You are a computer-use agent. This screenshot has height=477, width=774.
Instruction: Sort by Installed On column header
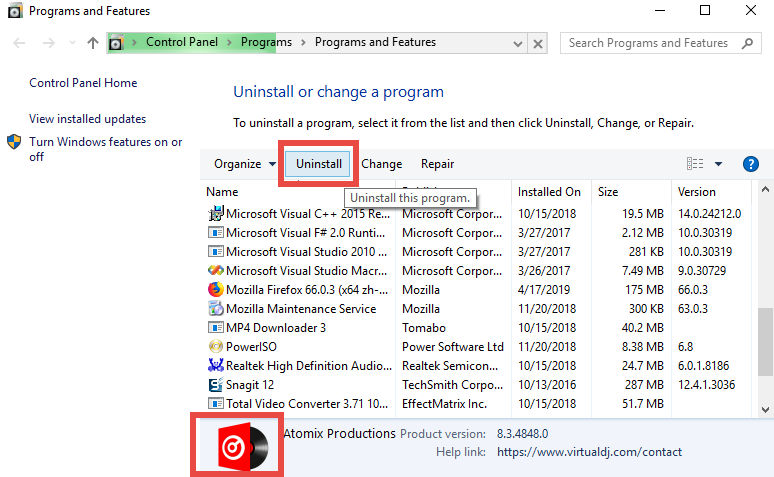tap(549, 192)
